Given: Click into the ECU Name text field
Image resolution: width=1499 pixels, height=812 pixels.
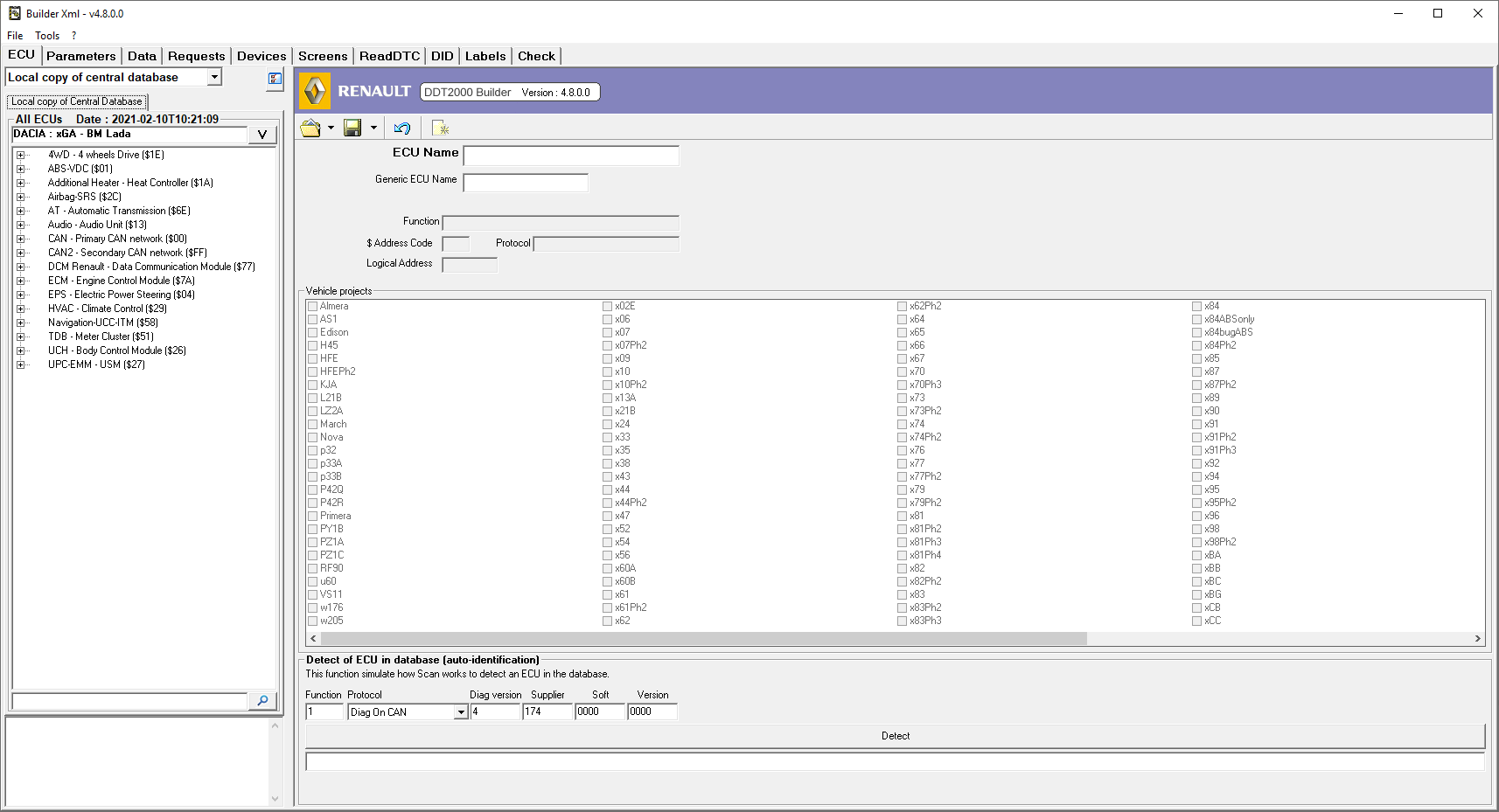Looking at the screenshot, I should coord(570,156).
